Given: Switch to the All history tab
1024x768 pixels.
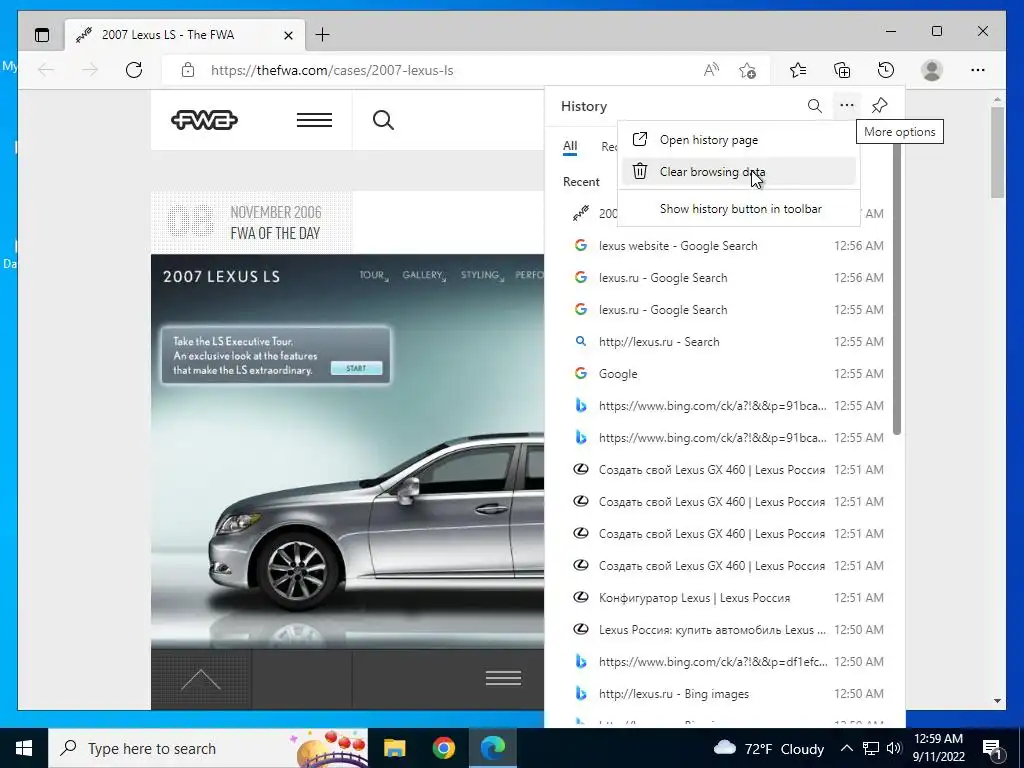Looking at the screenshot, I should (570, 146).
